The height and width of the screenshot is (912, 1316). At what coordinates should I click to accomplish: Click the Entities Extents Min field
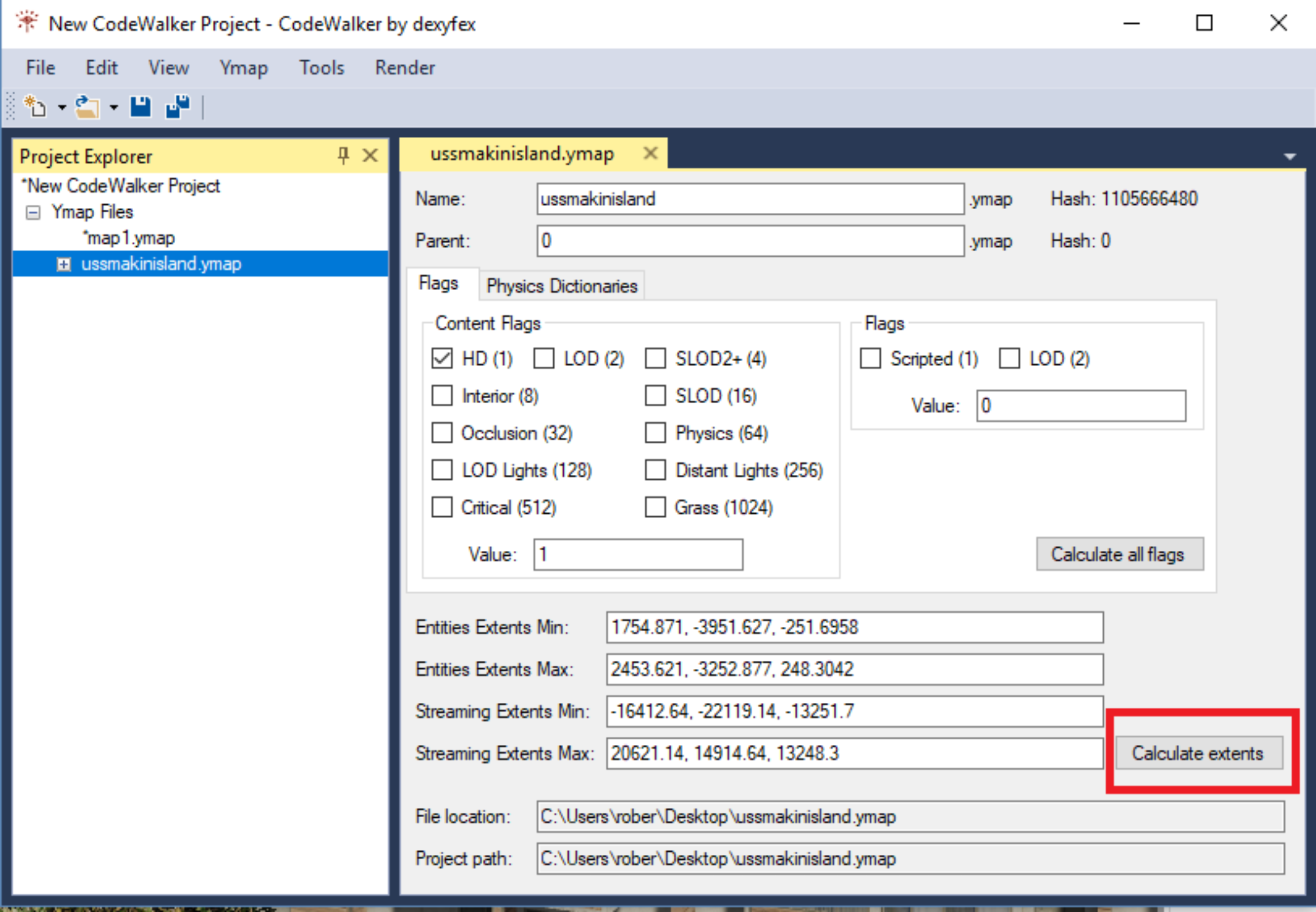(854, 627)
